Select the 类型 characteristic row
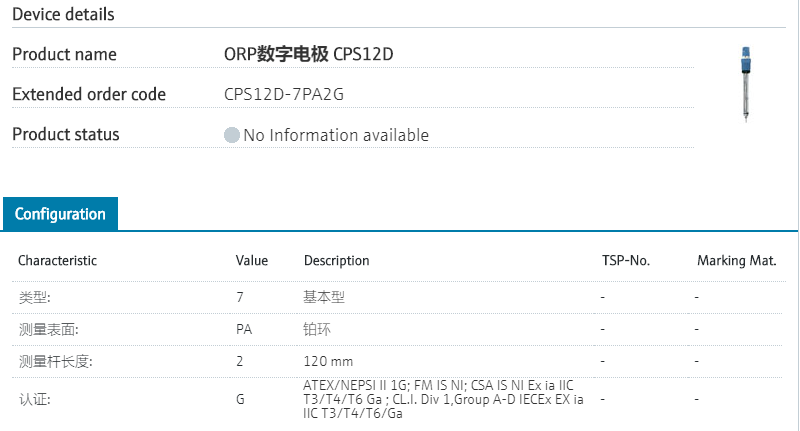 click(x=34, y=297)
